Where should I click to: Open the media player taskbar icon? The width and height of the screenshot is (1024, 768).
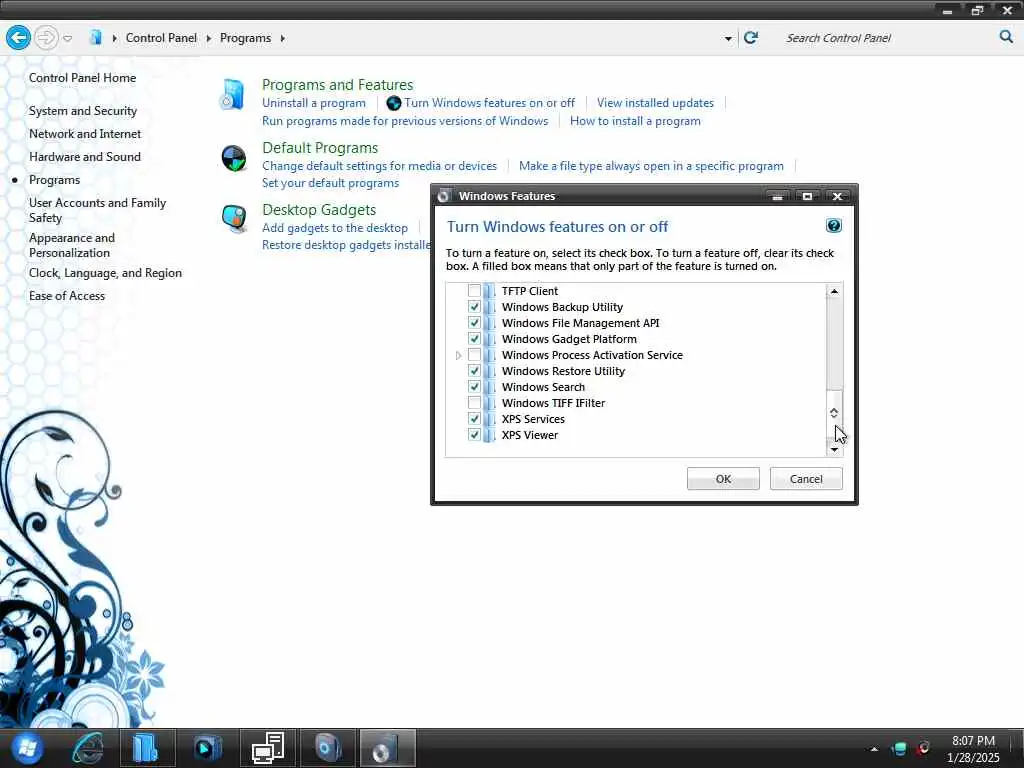click(207, 748)
